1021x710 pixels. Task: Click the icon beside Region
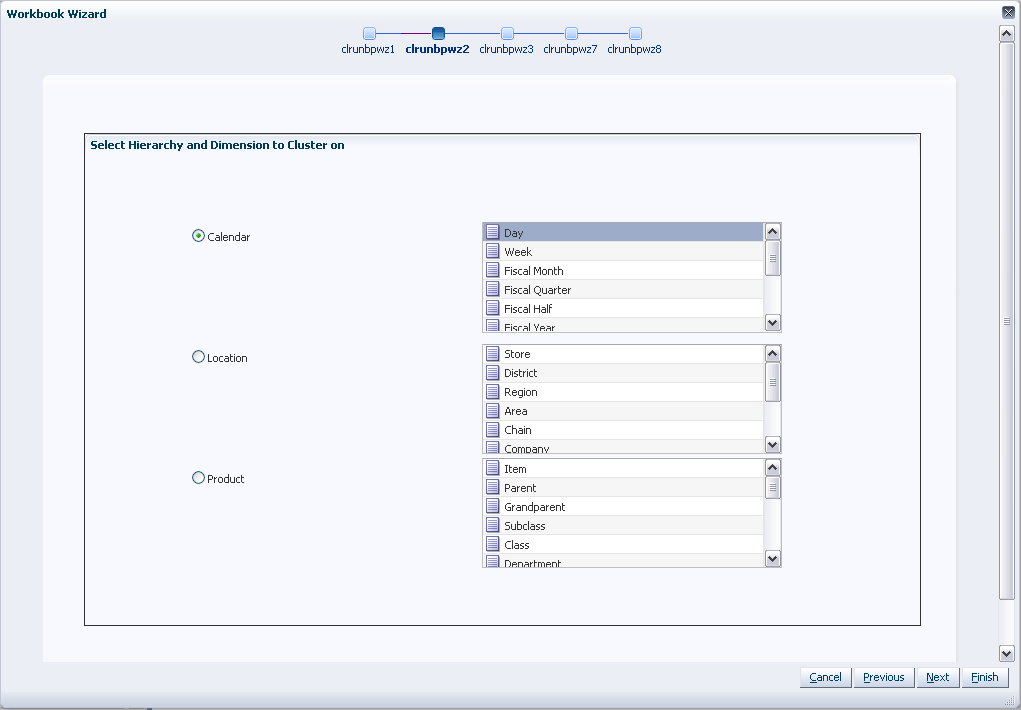pyautogui.click(x=493, y=391)
